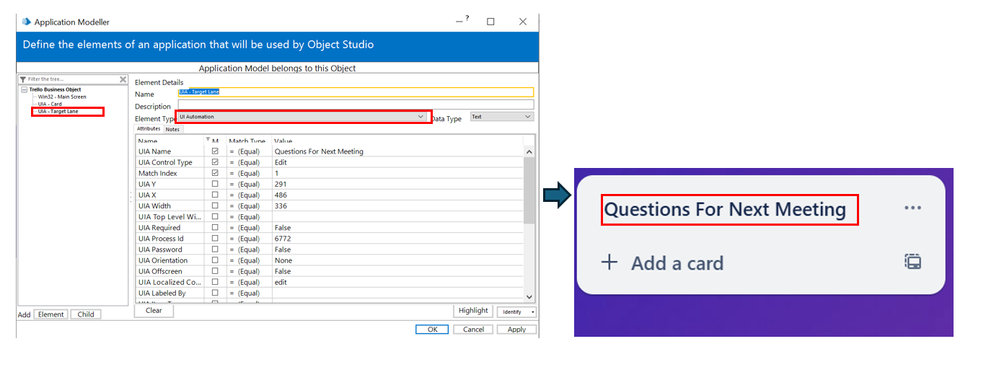
Task: Click the Clear button
Action: click(x=154, y=311)
